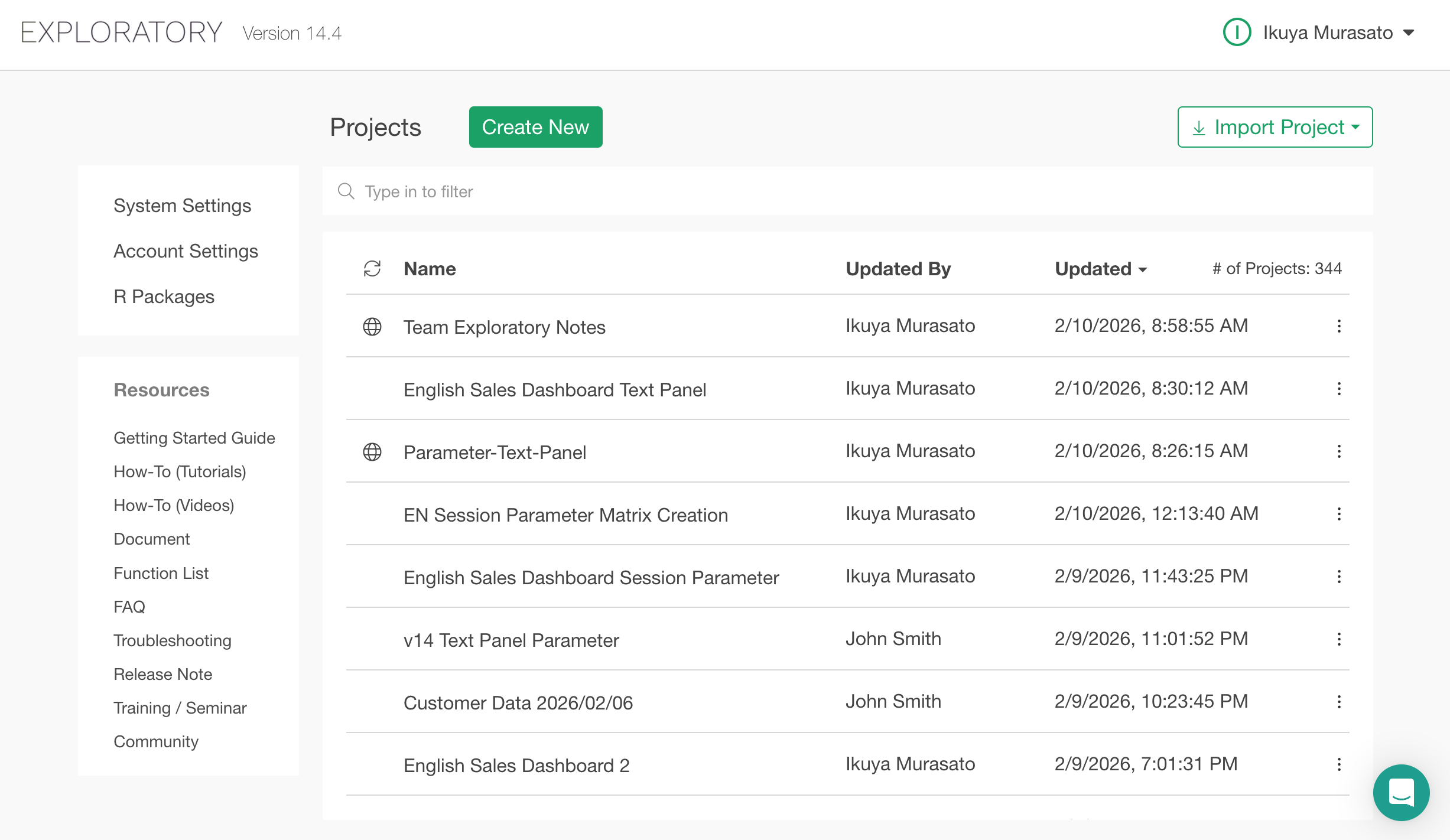Open the Import Project dropdown
This screenshot has width=1450, height=840.
[1275, 127]
